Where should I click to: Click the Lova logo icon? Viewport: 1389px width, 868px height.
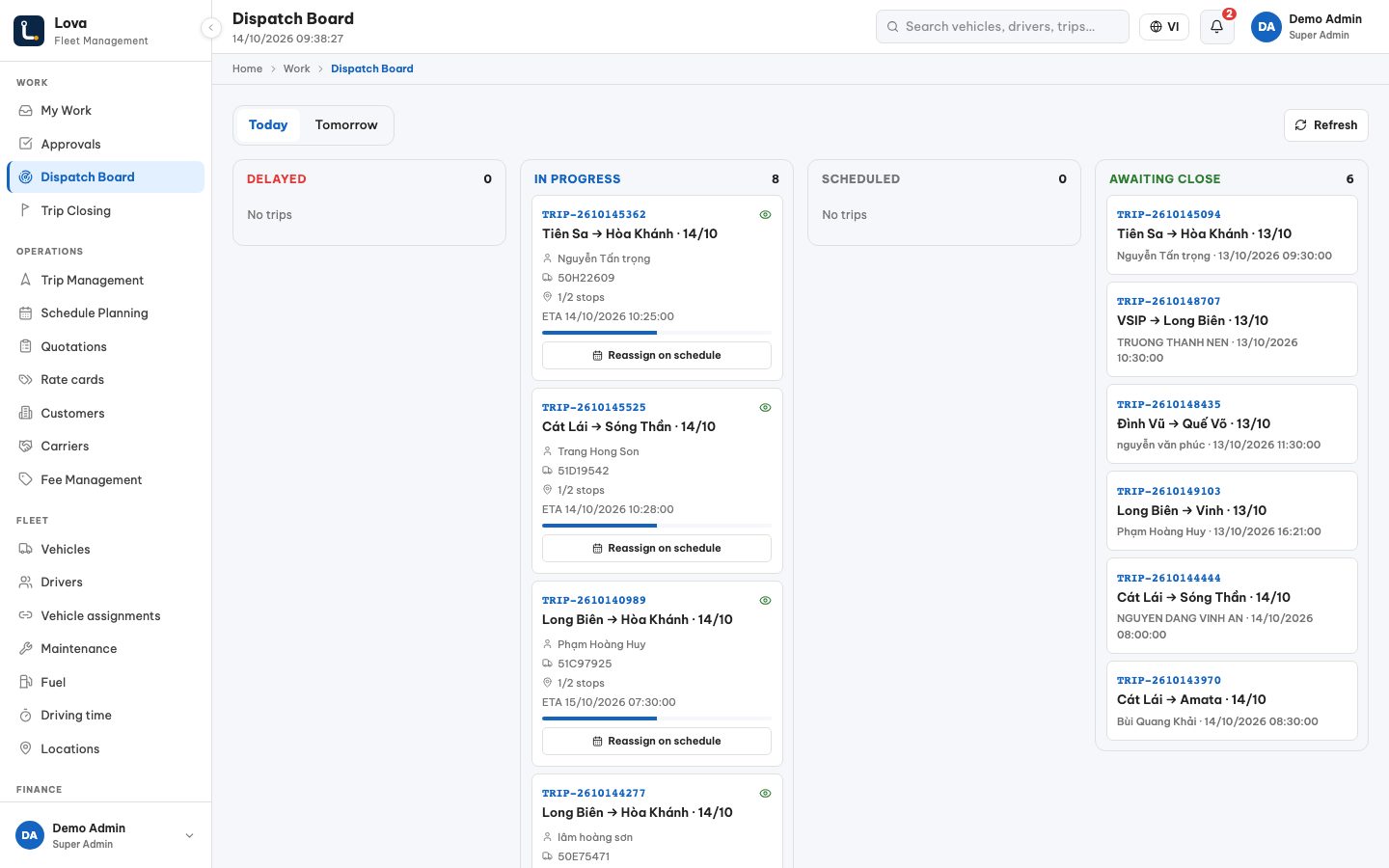[29, 30]
